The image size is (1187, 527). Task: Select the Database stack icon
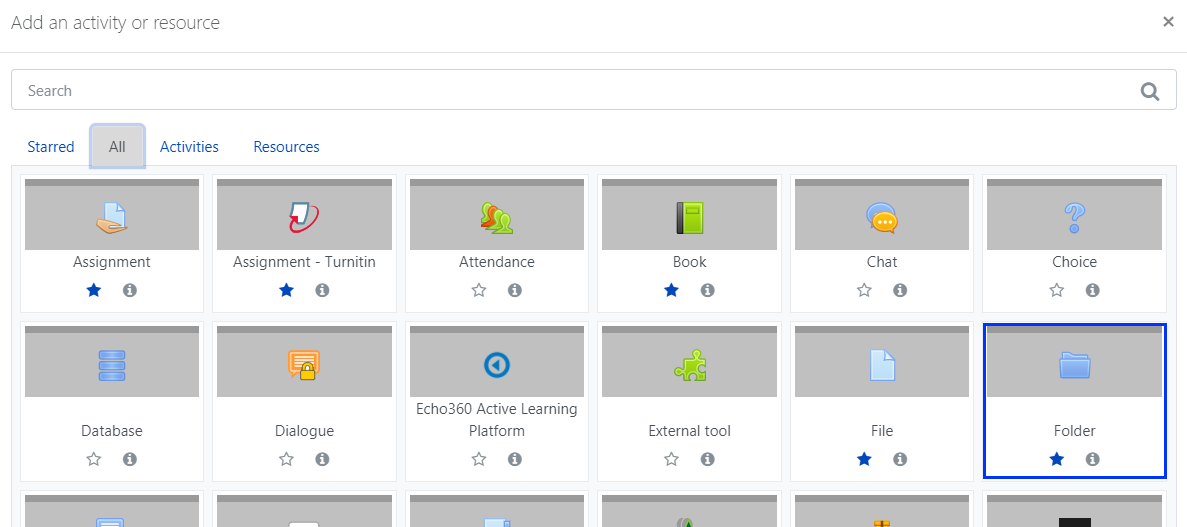112,366
